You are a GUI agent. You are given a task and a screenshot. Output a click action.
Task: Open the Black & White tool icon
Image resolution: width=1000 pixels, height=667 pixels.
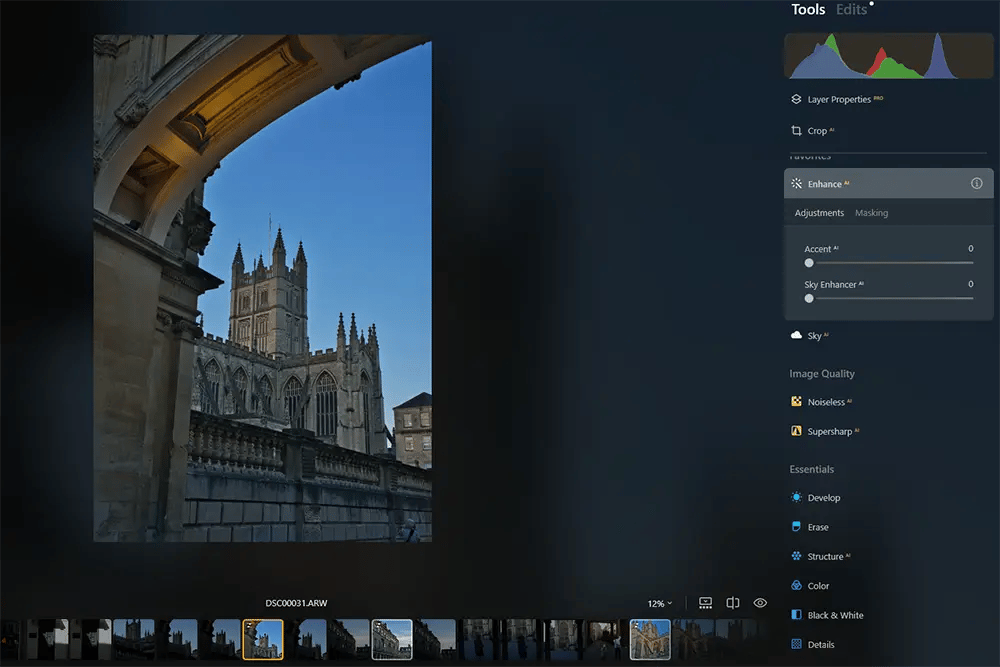click(796, 615)
